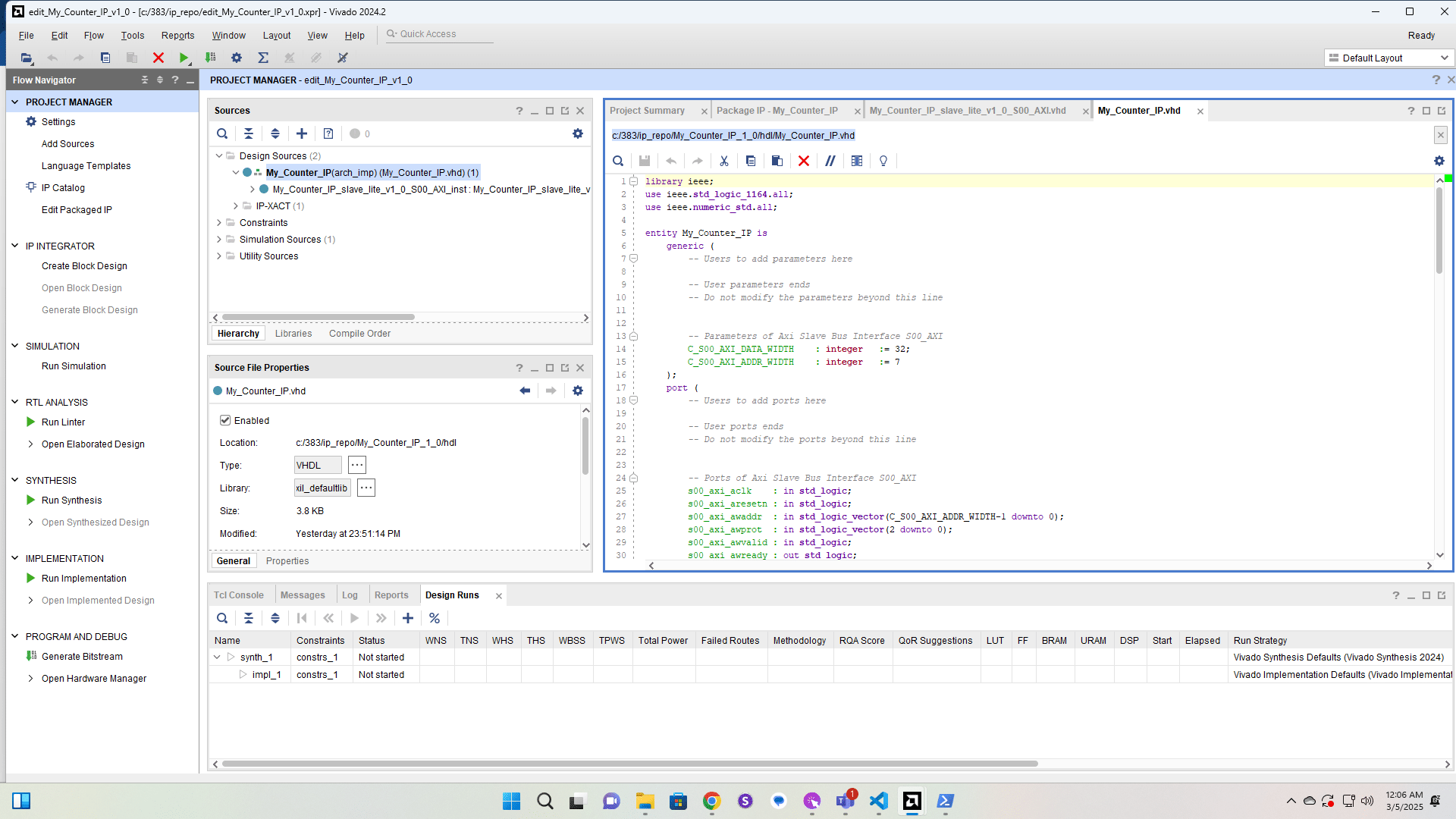The height and width of the screenshot is (819, 1456).
Task: Switch to the Tcl Console tab
Action: click(238, 595)
